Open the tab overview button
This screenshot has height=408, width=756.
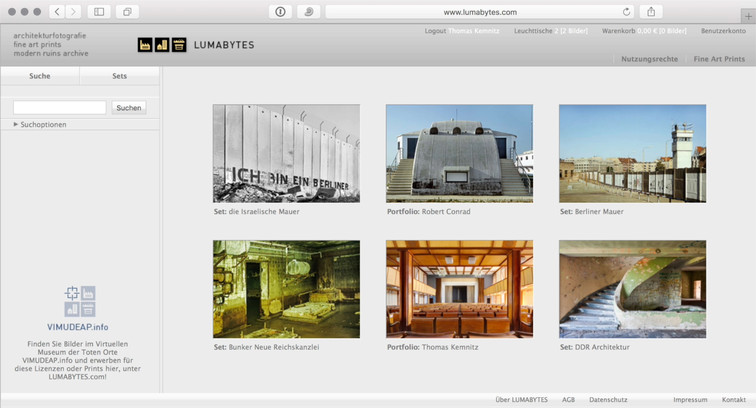point(128,12)
